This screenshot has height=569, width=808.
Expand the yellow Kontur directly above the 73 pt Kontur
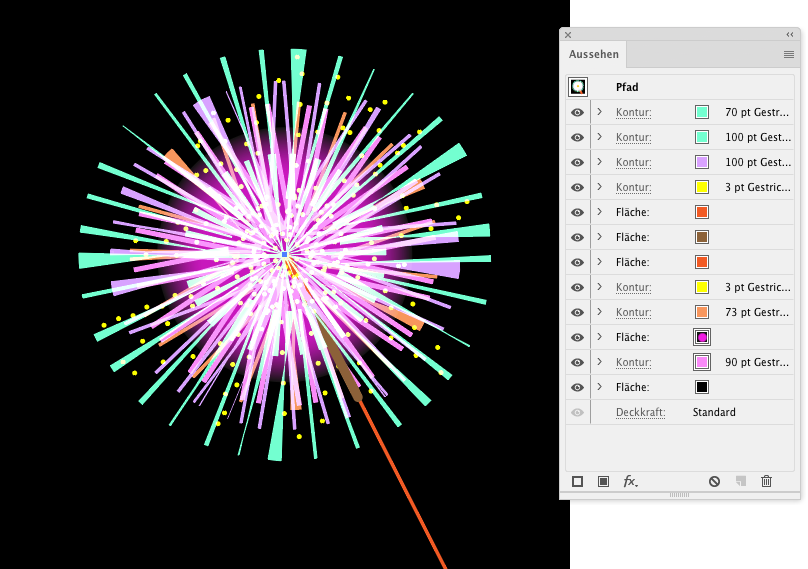[599, 287]
